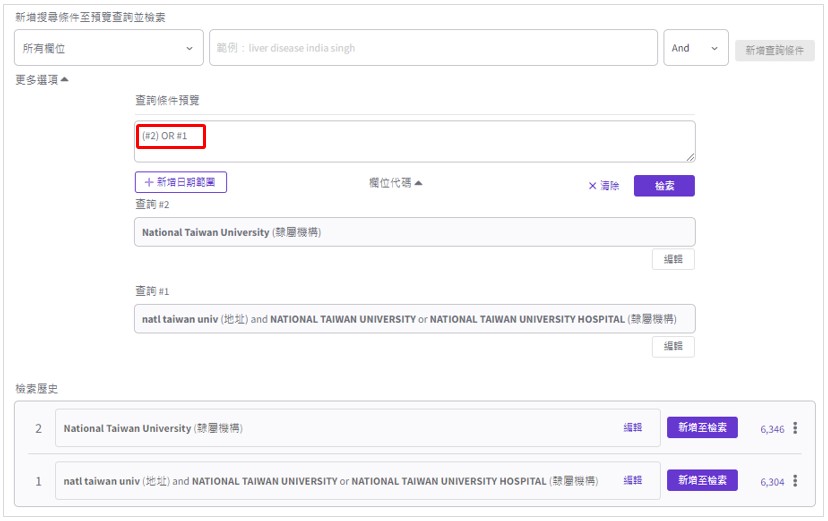Click 新增至檢索 for history row 1
The image size is (828, 521).
pos(702,480)
